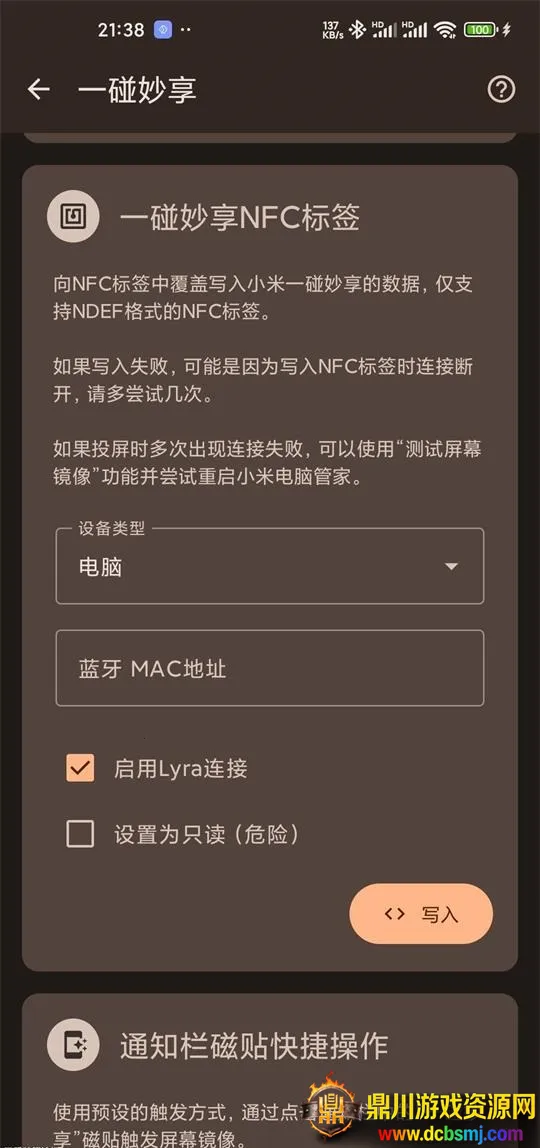540x1148 pixels.
Task: Focus the 蓝牙 MAC地址 input field
Action: [x=270, y=668]
